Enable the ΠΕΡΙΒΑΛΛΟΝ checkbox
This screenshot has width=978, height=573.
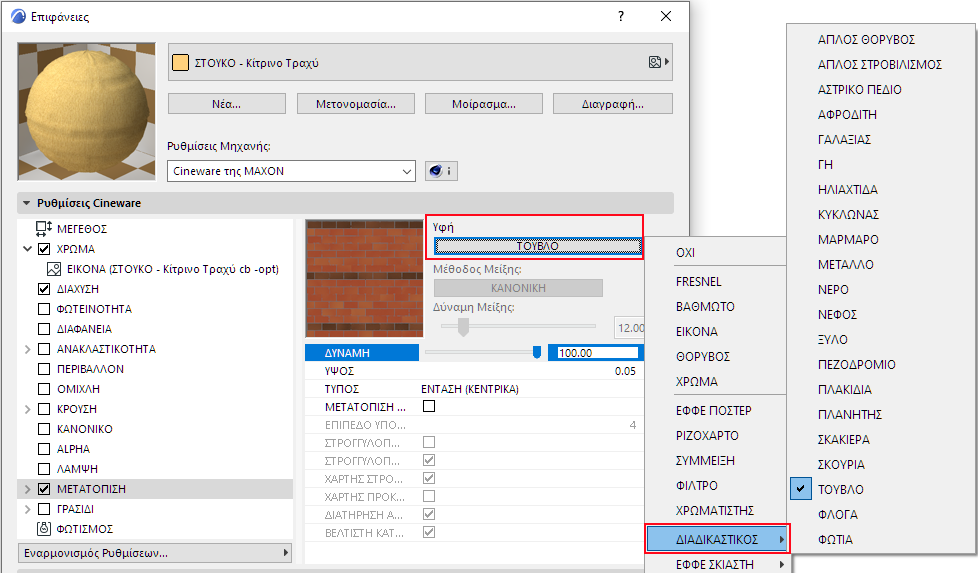point(44,368)
